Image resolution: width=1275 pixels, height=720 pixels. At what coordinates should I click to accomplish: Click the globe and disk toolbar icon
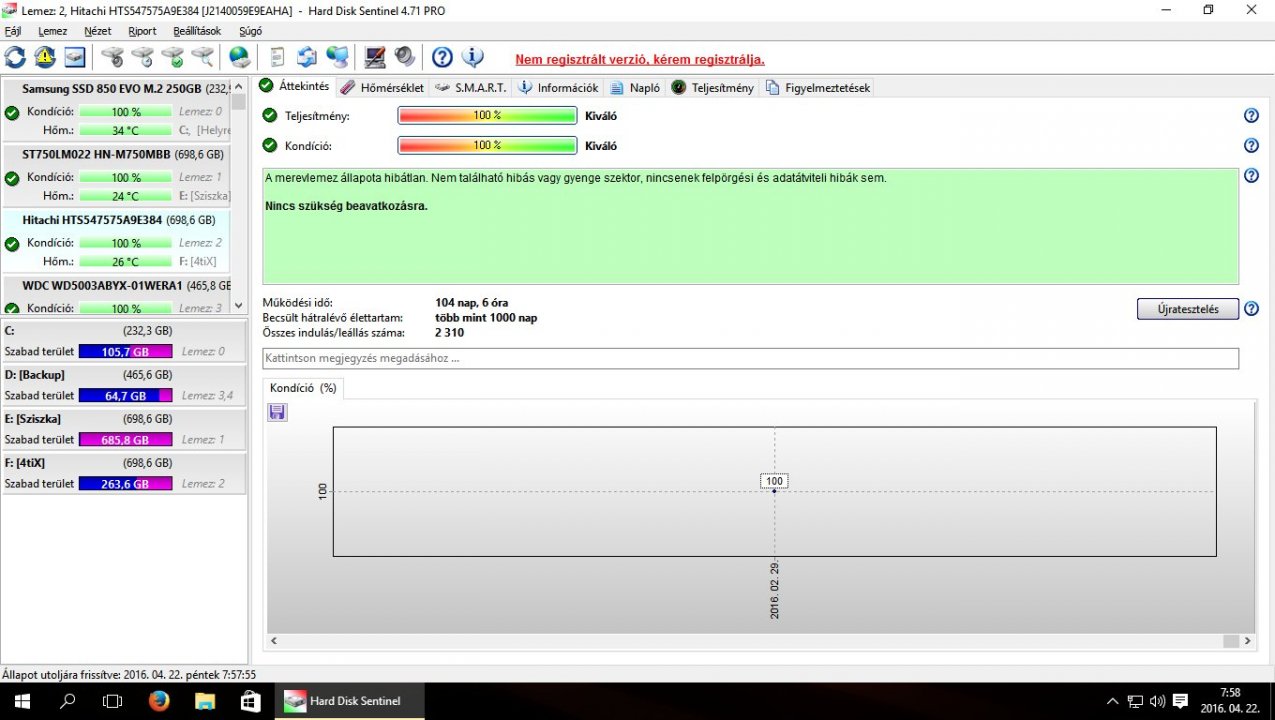240,57
